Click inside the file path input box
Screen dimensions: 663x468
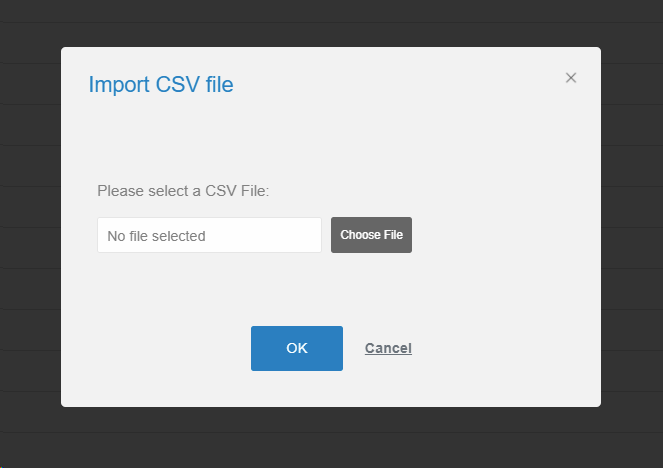(x=209, y=236)
